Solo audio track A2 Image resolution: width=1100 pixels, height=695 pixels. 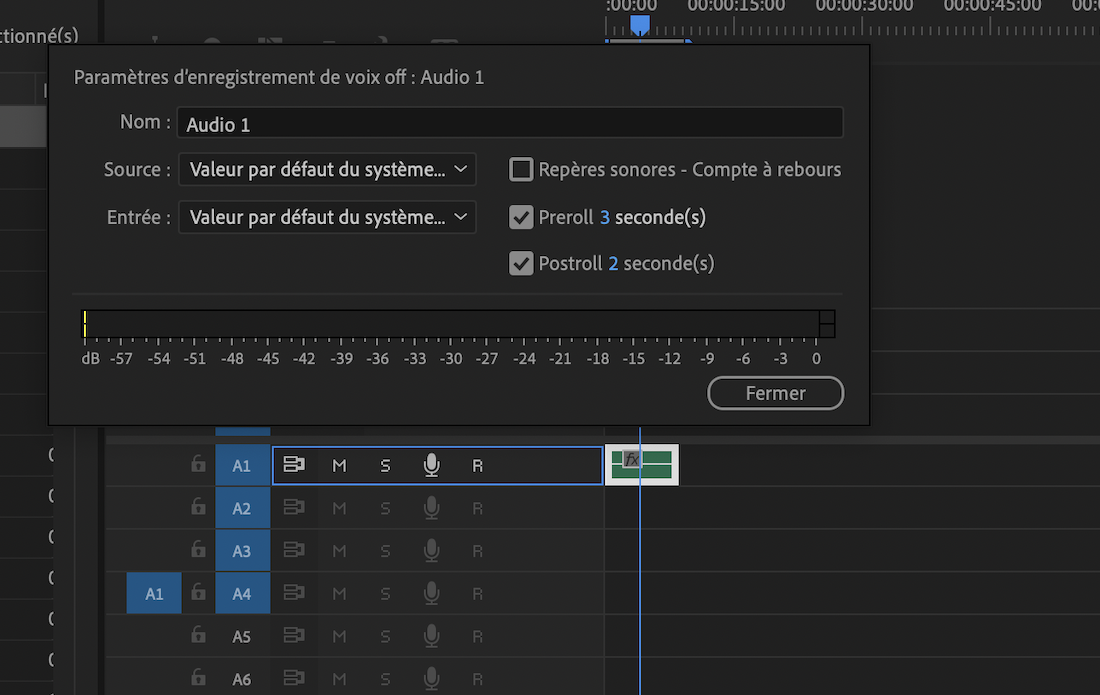coord(385,508)
